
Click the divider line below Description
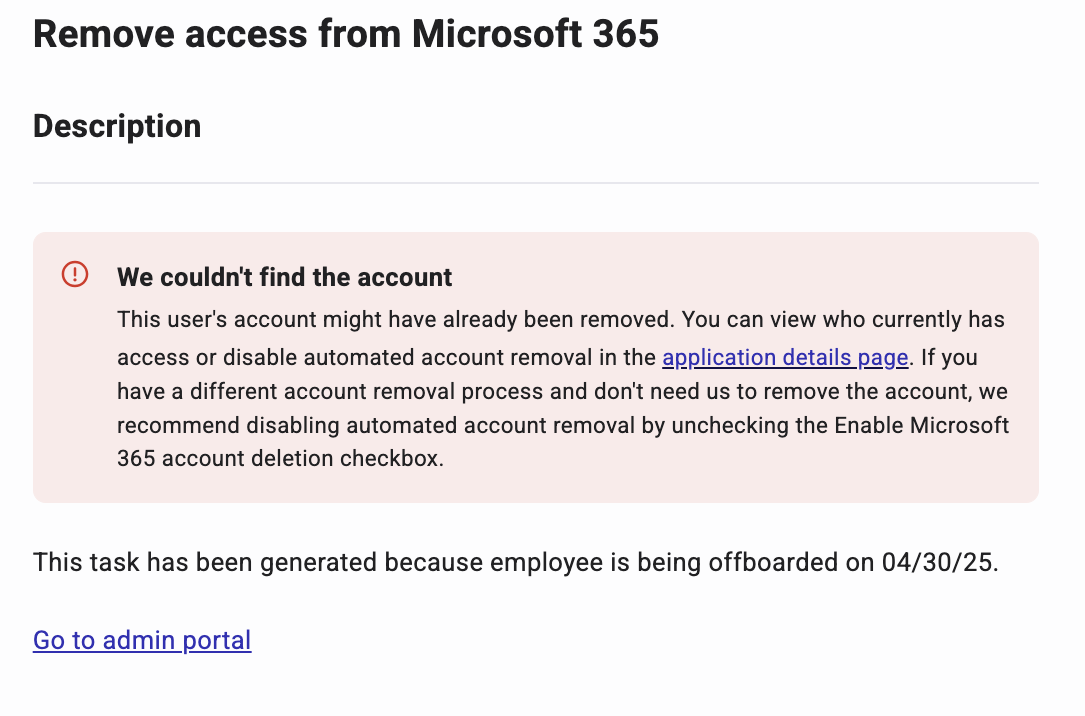click(536, 183)
